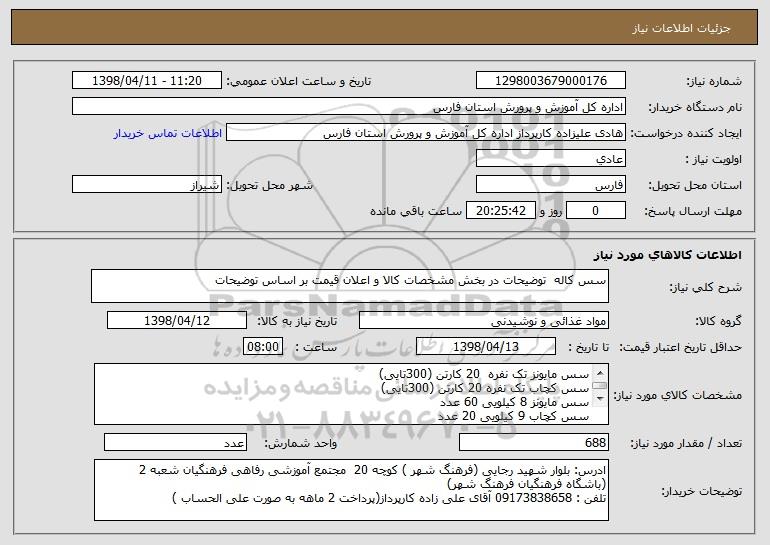Click the unit of measure field عدد

(175, 442)
